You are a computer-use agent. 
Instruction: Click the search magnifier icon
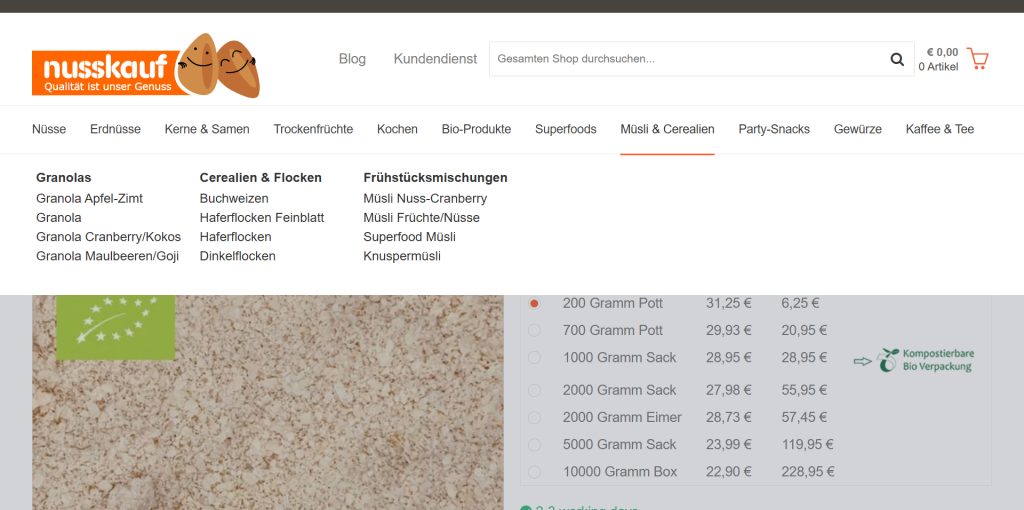point(897,59)
